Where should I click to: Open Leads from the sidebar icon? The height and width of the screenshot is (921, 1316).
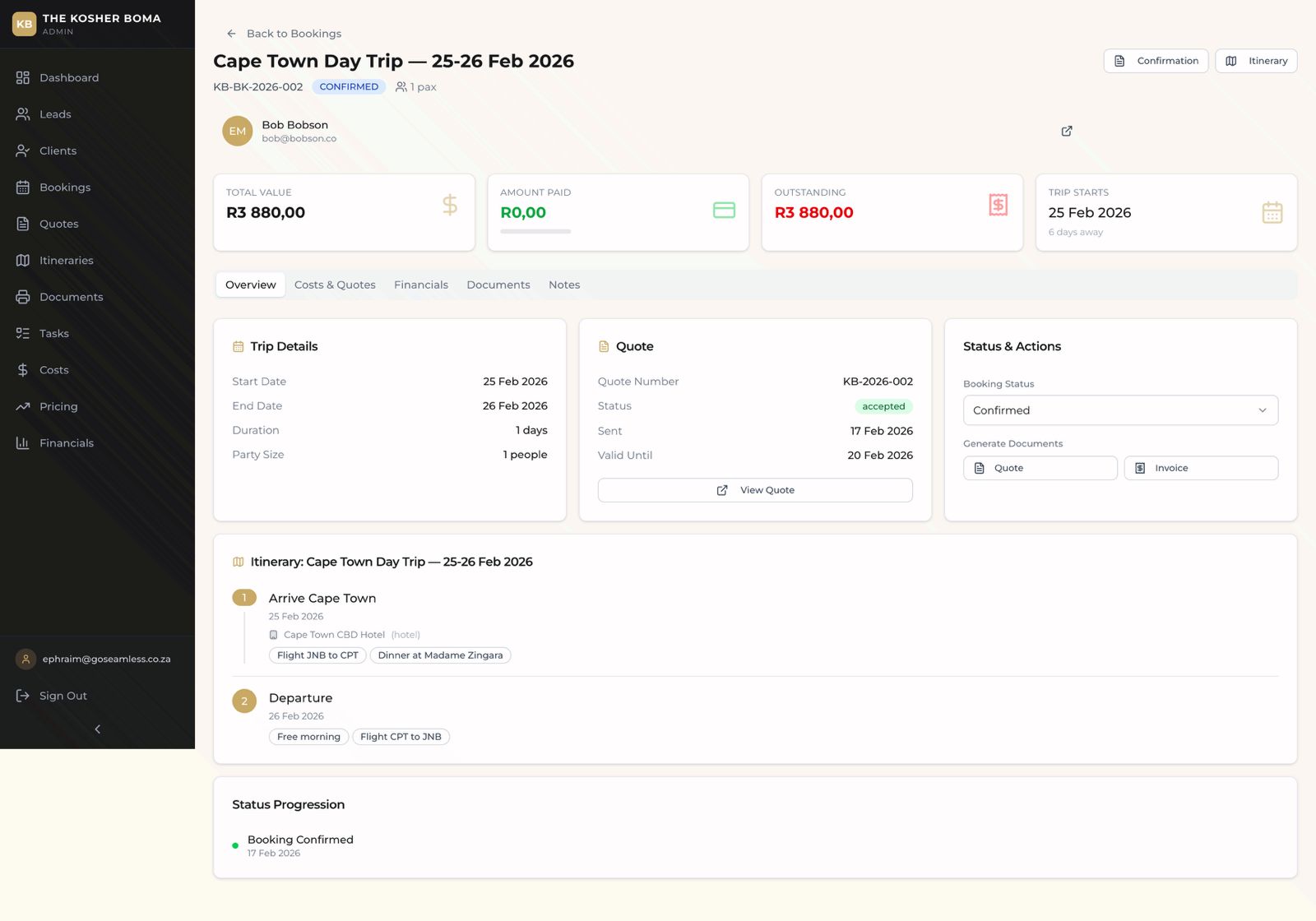[23, 114]
